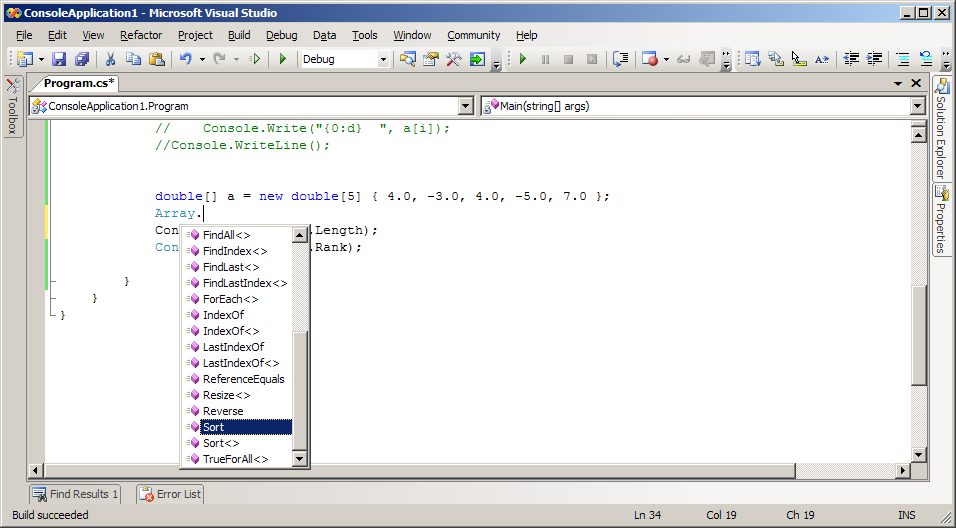This screenshot has width=956, height=528.
Task: Click the Save All icon
Action: coord(82,60)
